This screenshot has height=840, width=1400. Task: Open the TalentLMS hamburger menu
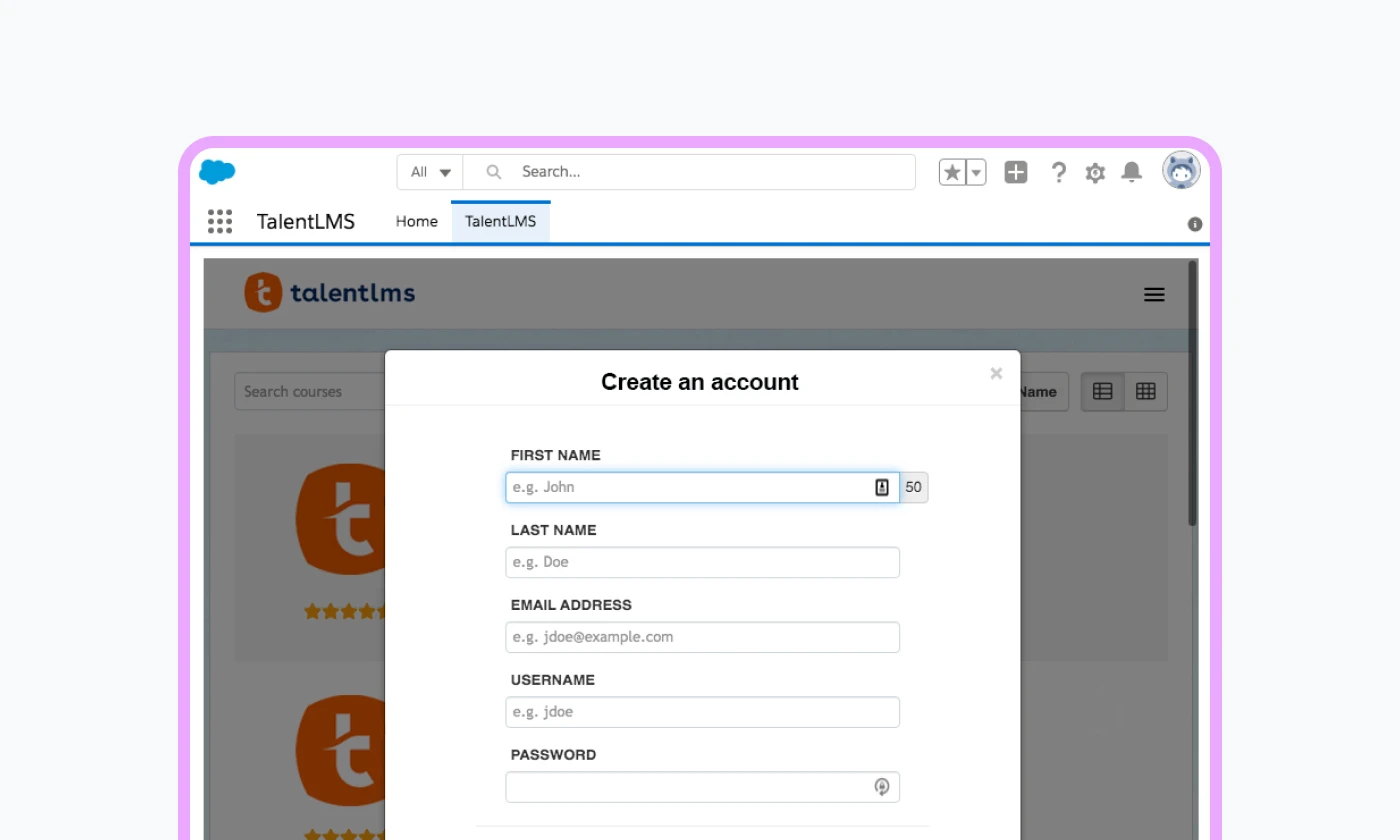tap(1154, 294)
